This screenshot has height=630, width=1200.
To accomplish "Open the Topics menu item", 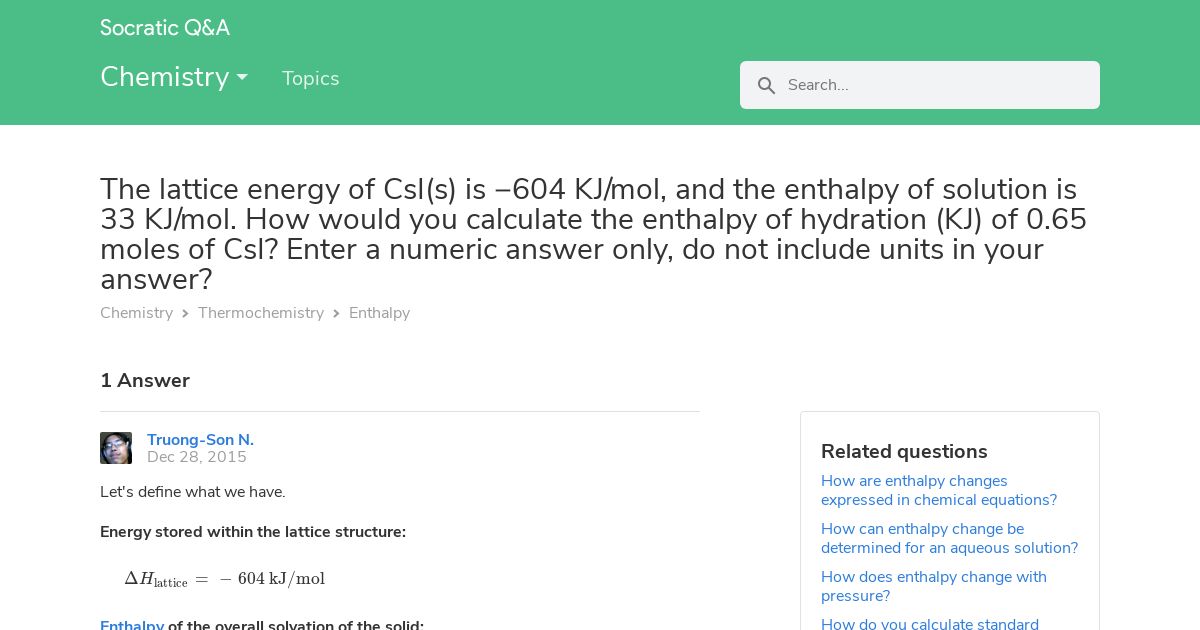I will point(310,79).
